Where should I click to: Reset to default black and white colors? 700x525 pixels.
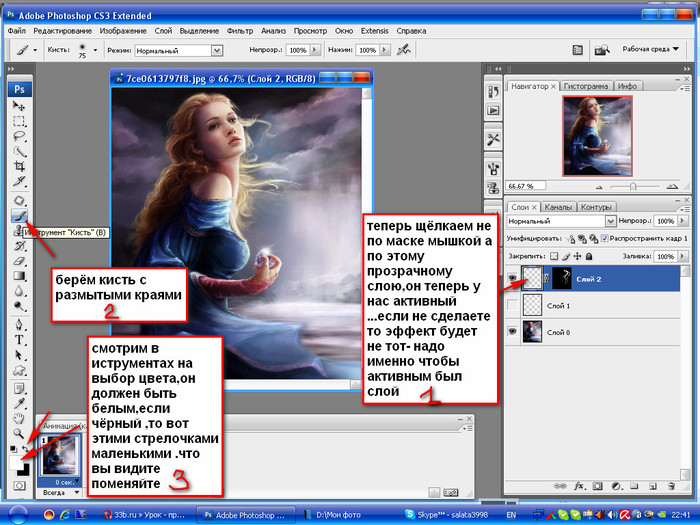13,449
